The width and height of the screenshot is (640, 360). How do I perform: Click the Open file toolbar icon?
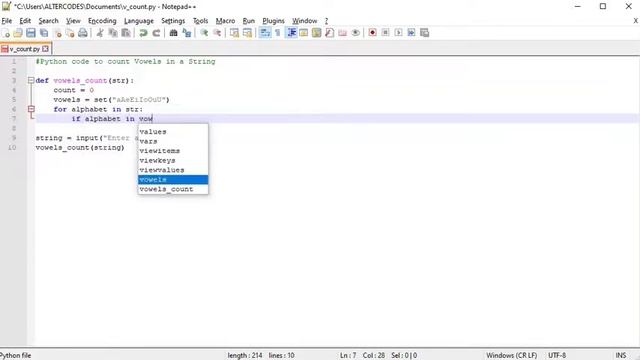pyautogui.click(x=18, y=33)
